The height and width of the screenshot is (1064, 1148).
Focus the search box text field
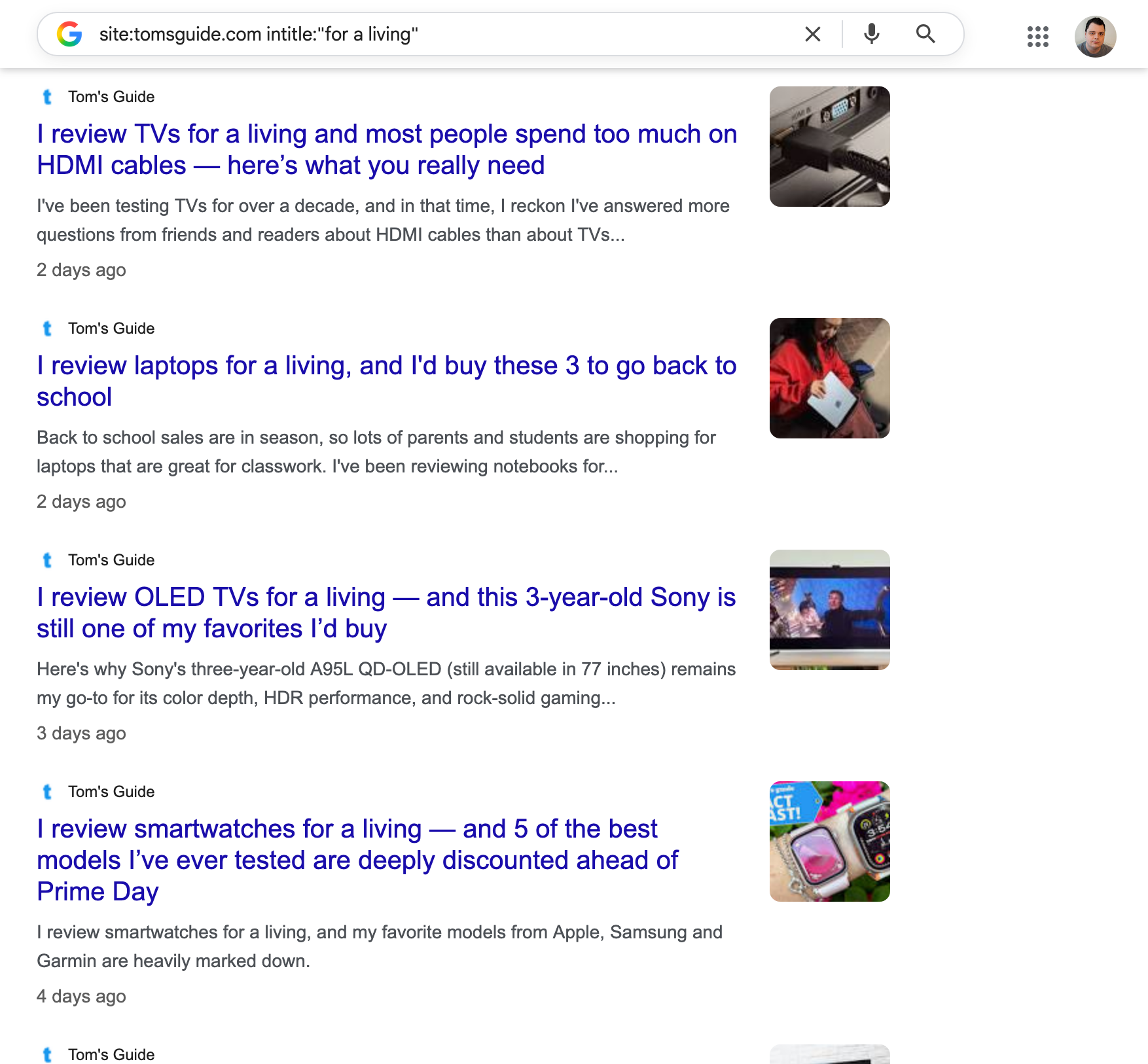tap(445, 34)
